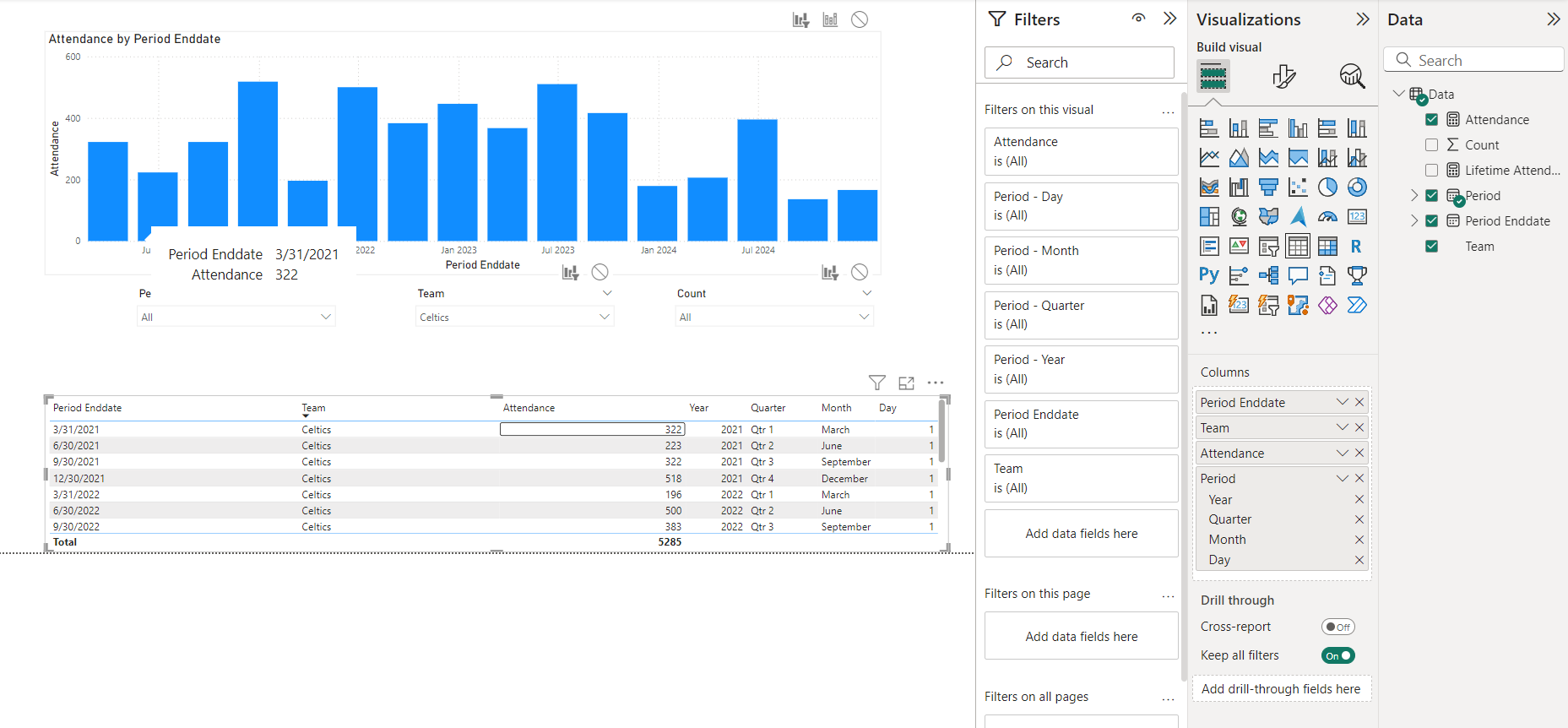
Task: Open more options for Filters on this visual
Action: coord(1168,111)
